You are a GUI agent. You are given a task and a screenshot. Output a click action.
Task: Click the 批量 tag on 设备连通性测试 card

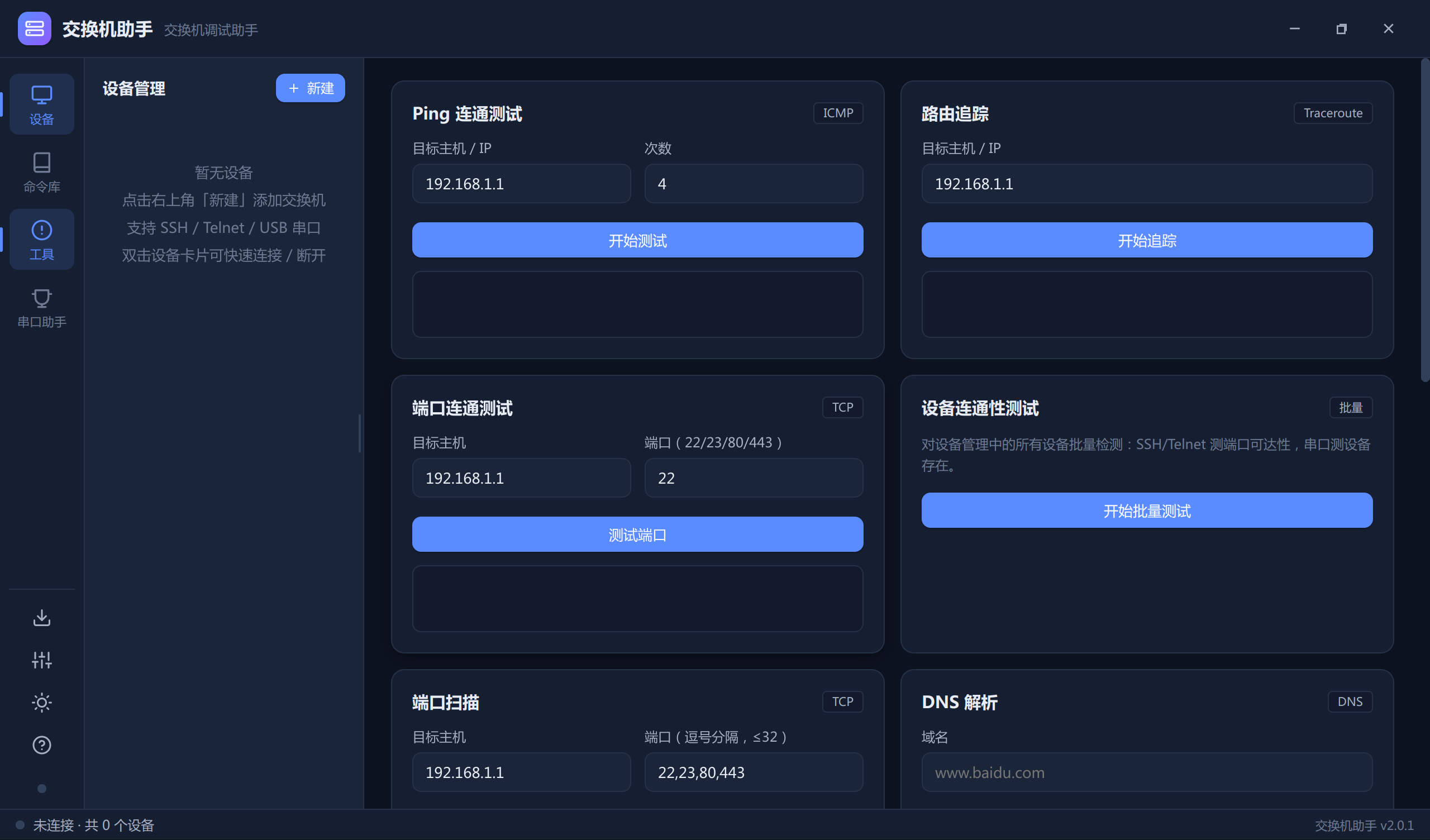pyautogui.click(x=1351, y=408)
